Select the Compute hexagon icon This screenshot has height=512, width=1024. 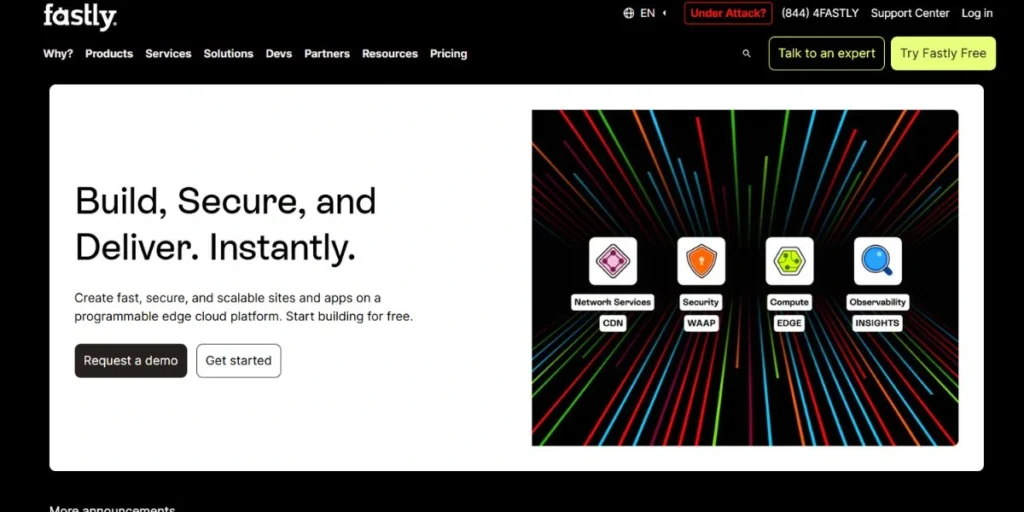point(789,261)
